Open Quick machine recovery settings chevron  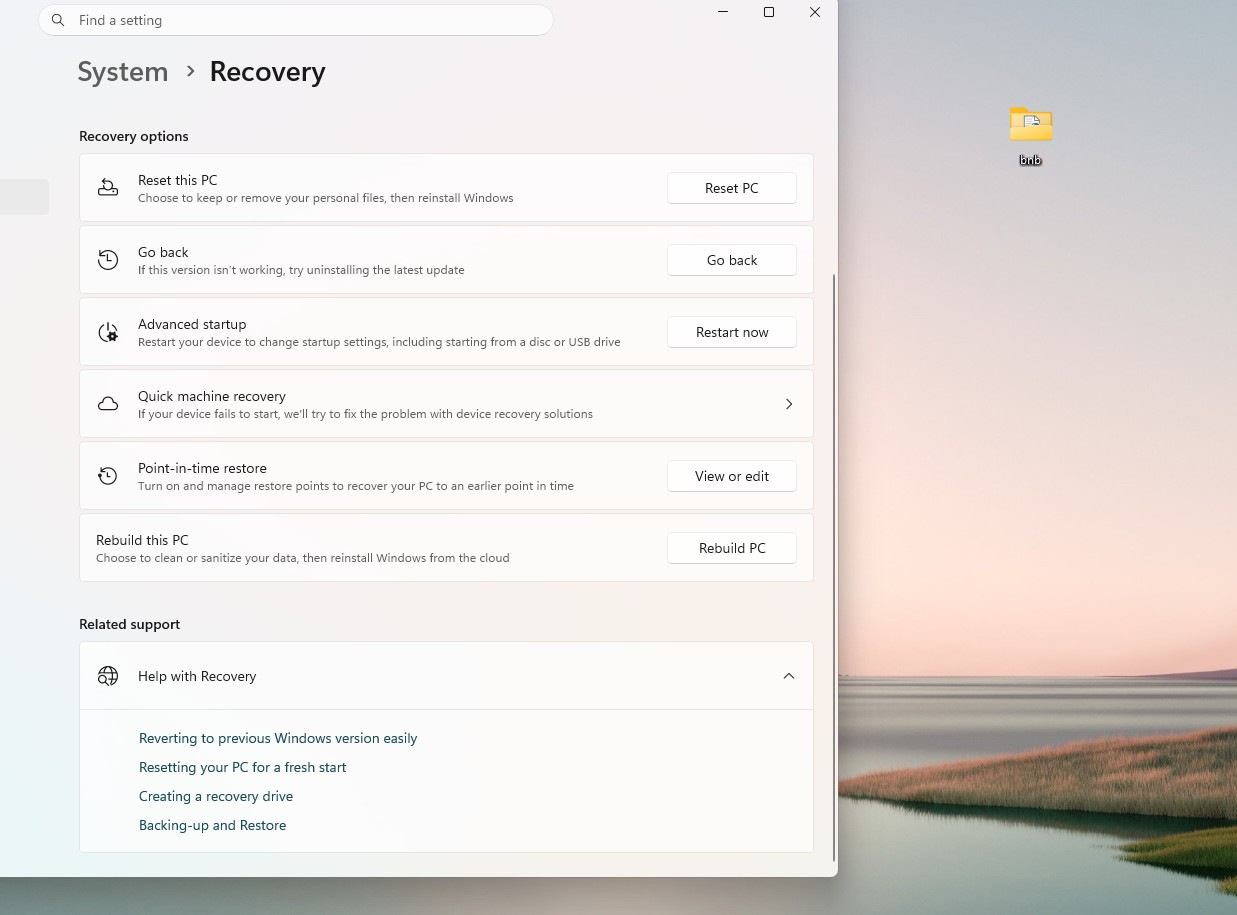789,404
